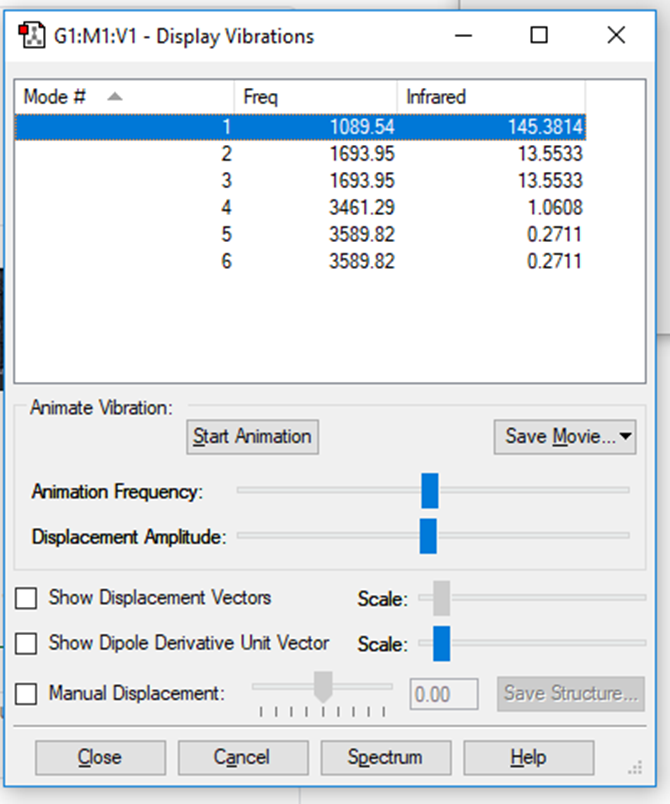This screenshot has height=804, width=670.
Task: Click the Mode # sort arrow
Action: click(x=114, y=97)
